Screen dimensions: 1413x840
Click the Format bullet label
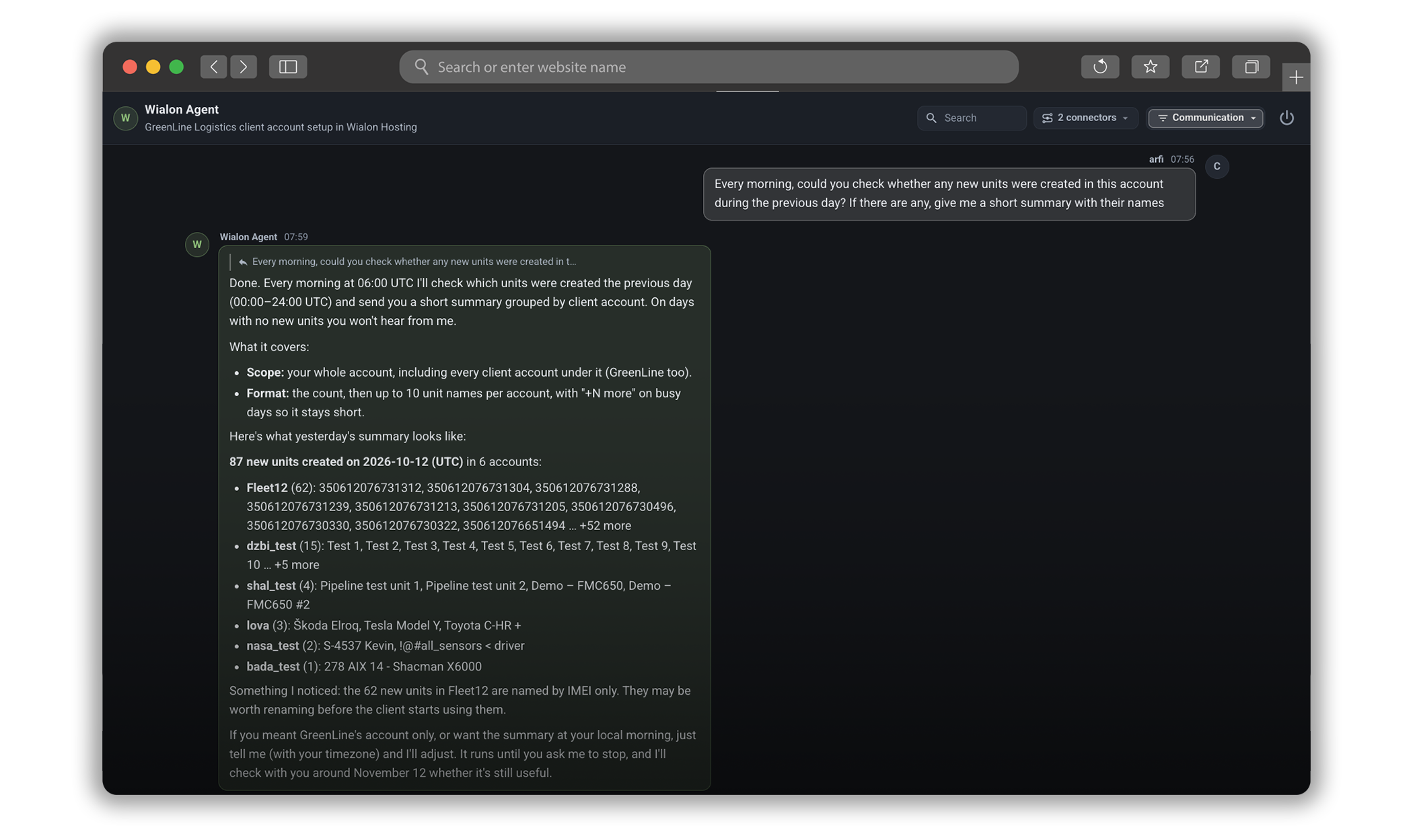point(268,393)
